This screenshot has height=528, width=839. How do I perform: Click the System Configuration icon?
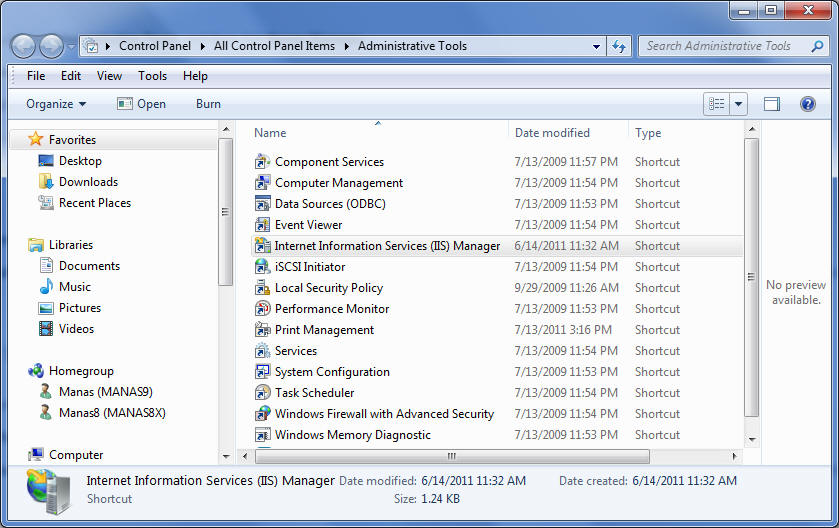[x=262, y=372]
